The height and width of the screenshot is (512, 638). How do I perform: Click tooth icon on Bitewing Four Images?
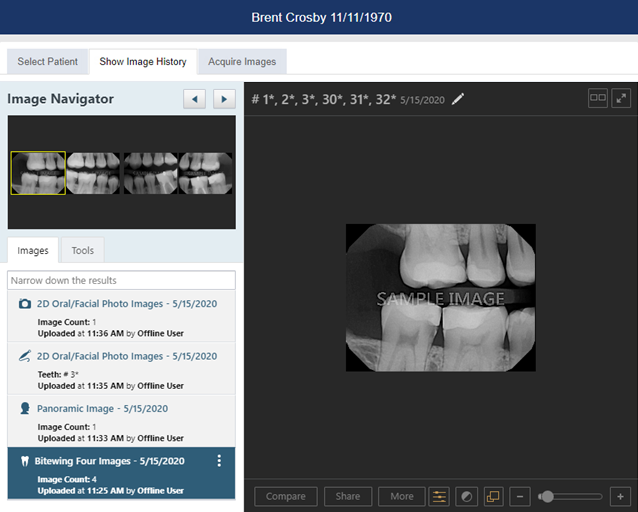click(25, 461)
